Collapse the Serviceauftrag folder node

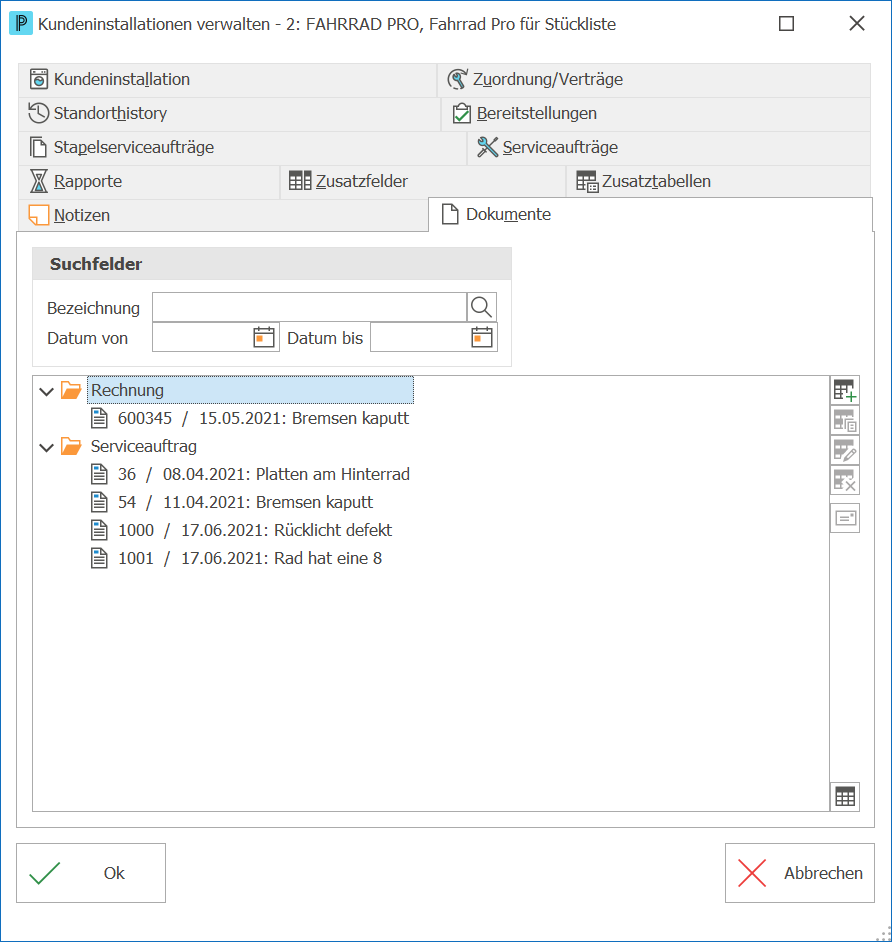click(46, 448)
